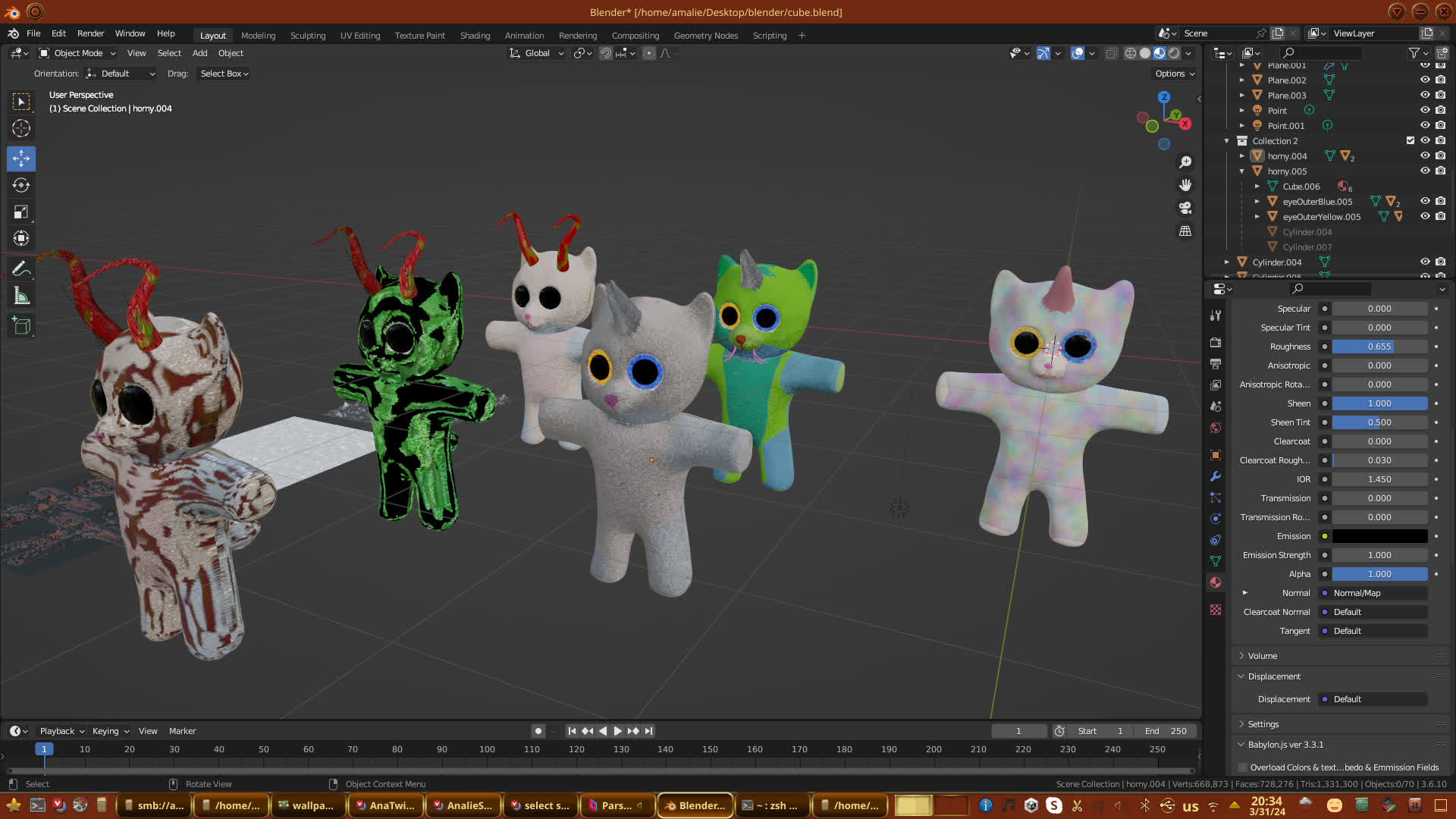1456x819 pixels.
Task: Open the Object Mode dropdown
Action: point(77,53)
